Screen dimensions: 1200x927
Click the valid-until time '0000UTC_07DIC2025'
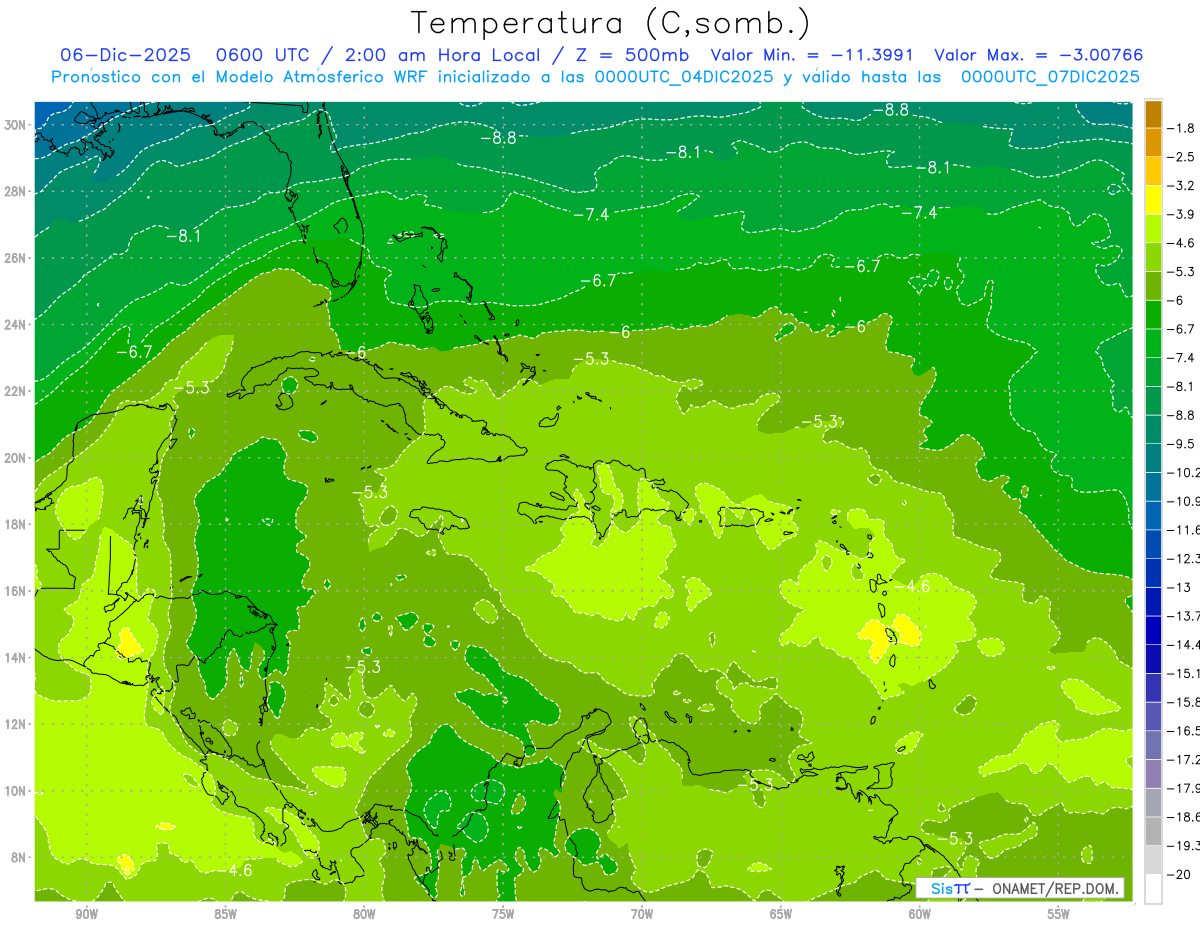(x=1050, y=76)
